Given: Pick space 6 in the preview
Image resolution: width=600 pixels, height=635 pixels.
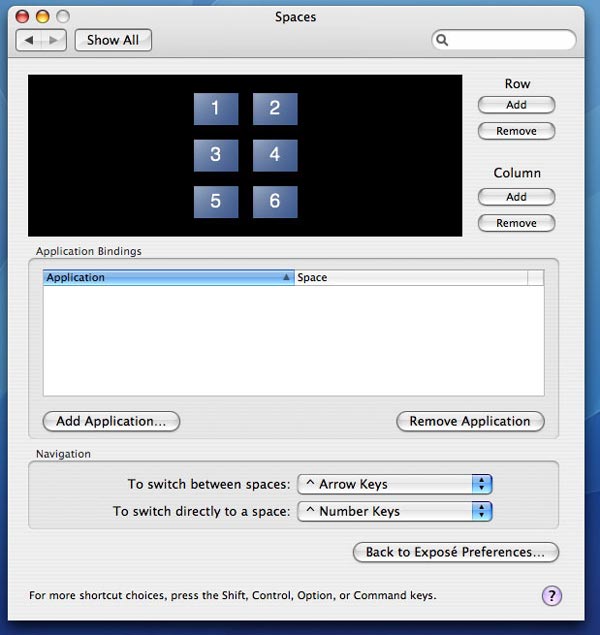Looking at the screenshot, I should pyautogui.click(x=275, y=202).
